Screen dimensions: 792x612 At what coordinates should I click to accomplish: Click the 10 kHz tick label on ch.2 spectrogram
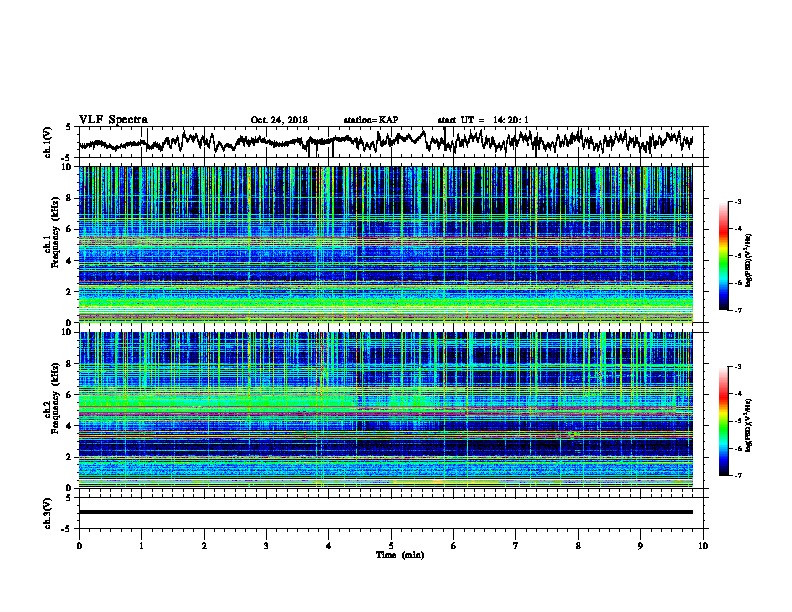(67, 332)
